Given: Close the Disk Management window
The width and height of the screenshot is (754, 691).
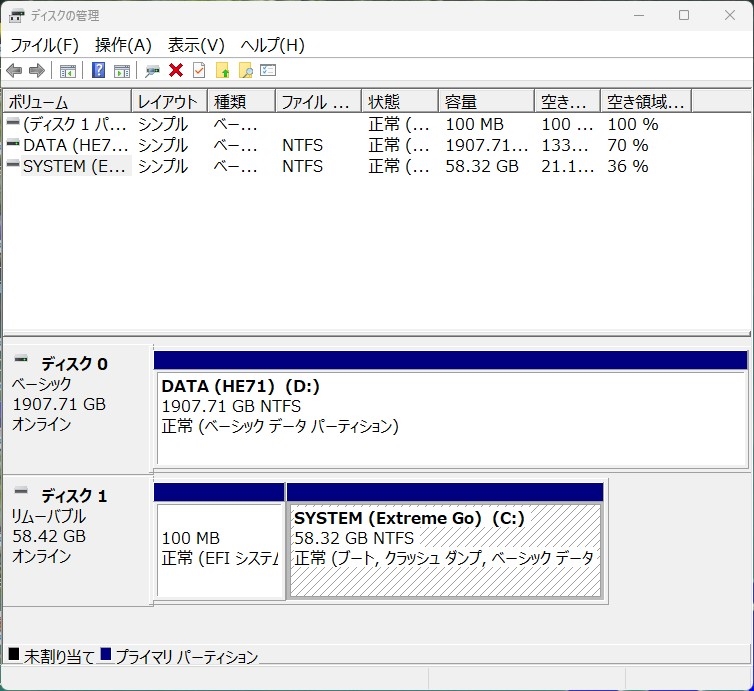Looking at the screenshot, I should 729,15.
